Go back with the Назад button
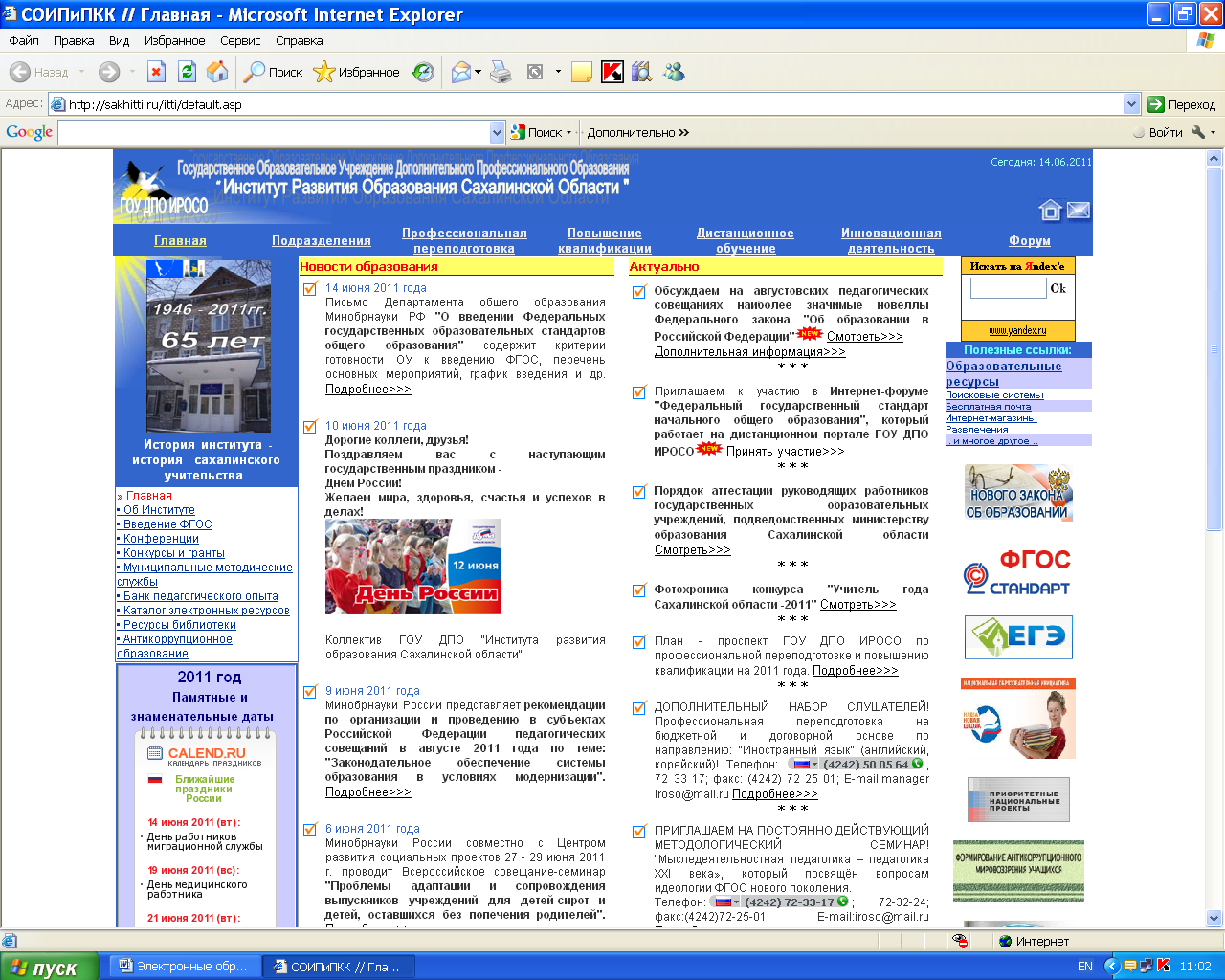 pyautogui.click(x=39, y=72)
